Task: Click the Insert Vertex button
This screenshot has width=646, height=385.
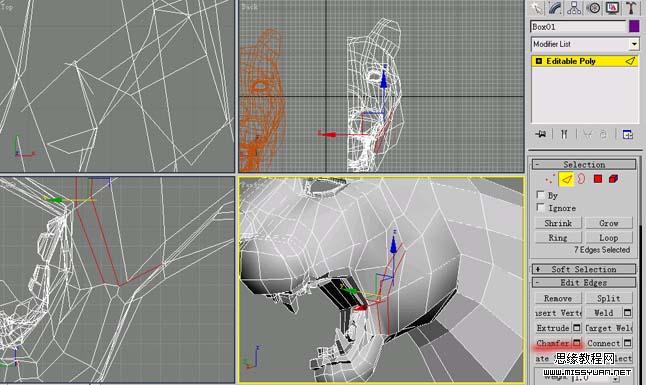Action: click(x=558, y=313)
